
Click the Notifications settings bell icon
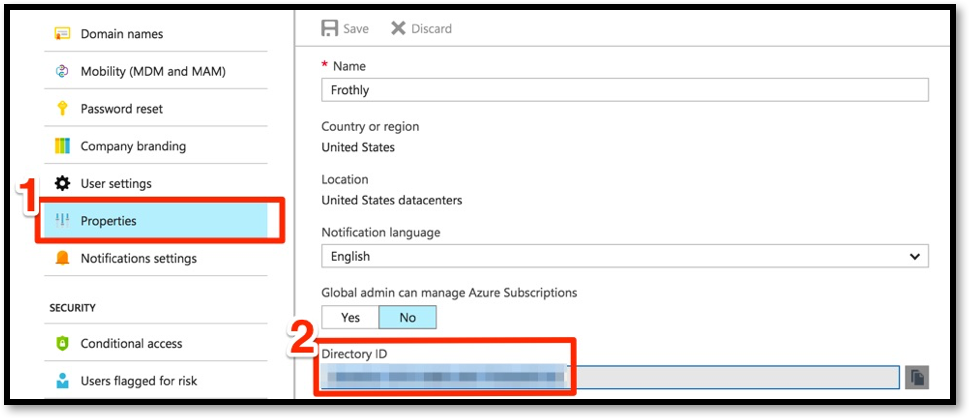[62, 258]
